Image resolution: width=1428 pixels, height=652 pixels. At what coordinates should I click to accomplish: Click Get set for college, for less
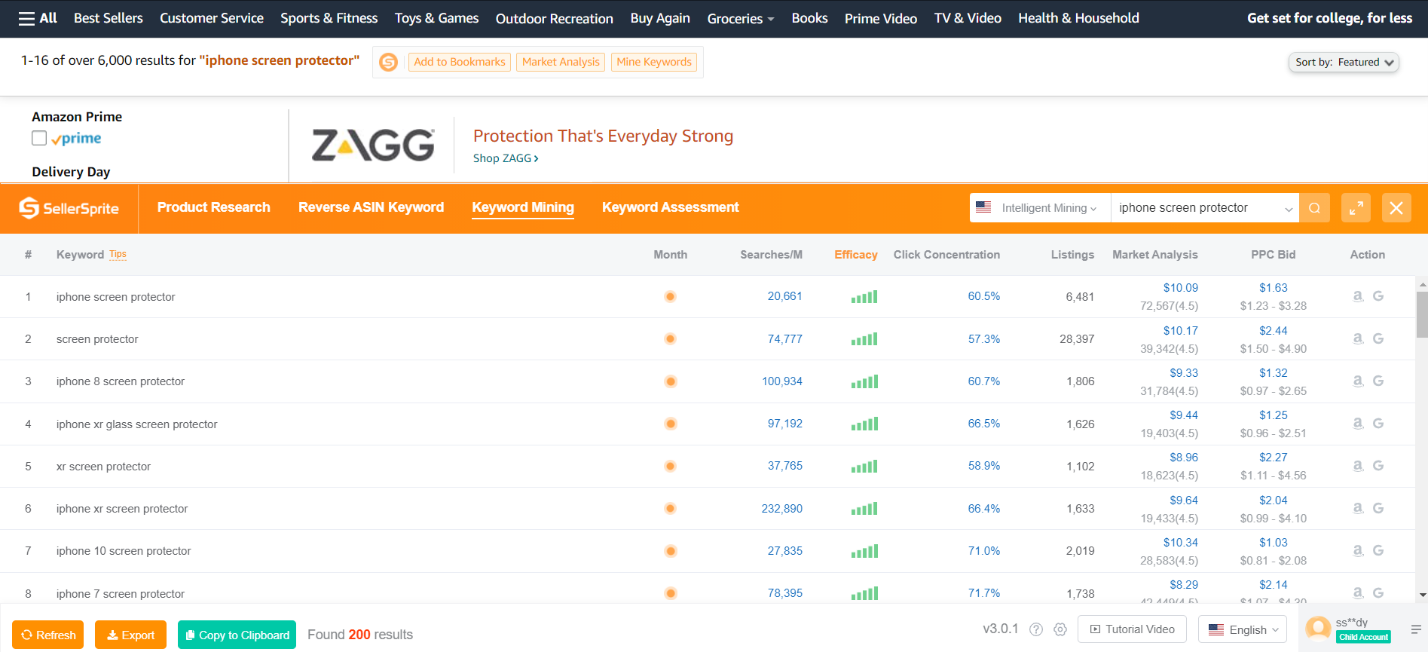(1330, 18)
